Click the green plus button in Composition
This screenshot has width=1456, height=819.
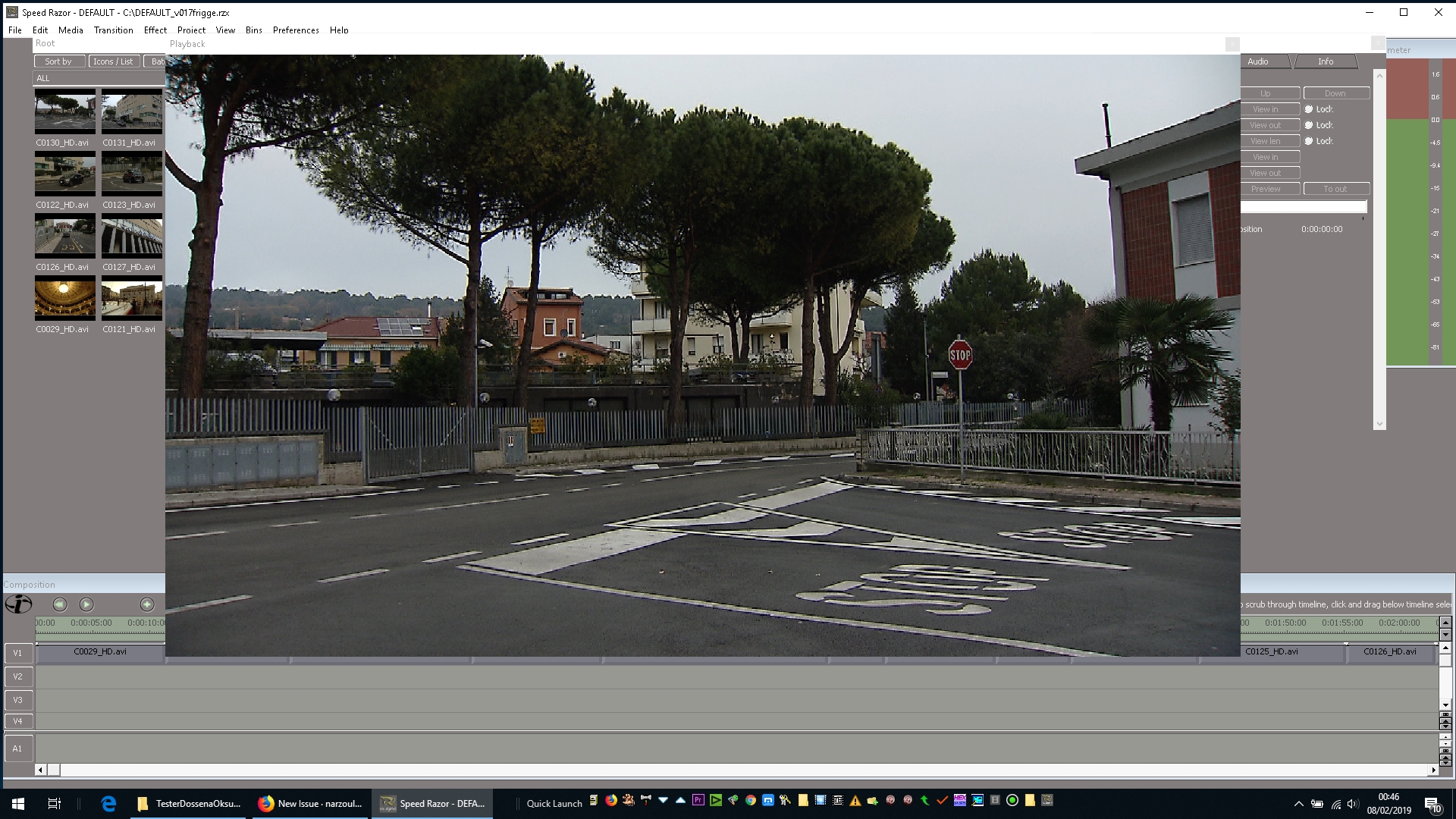click(147, 604)
